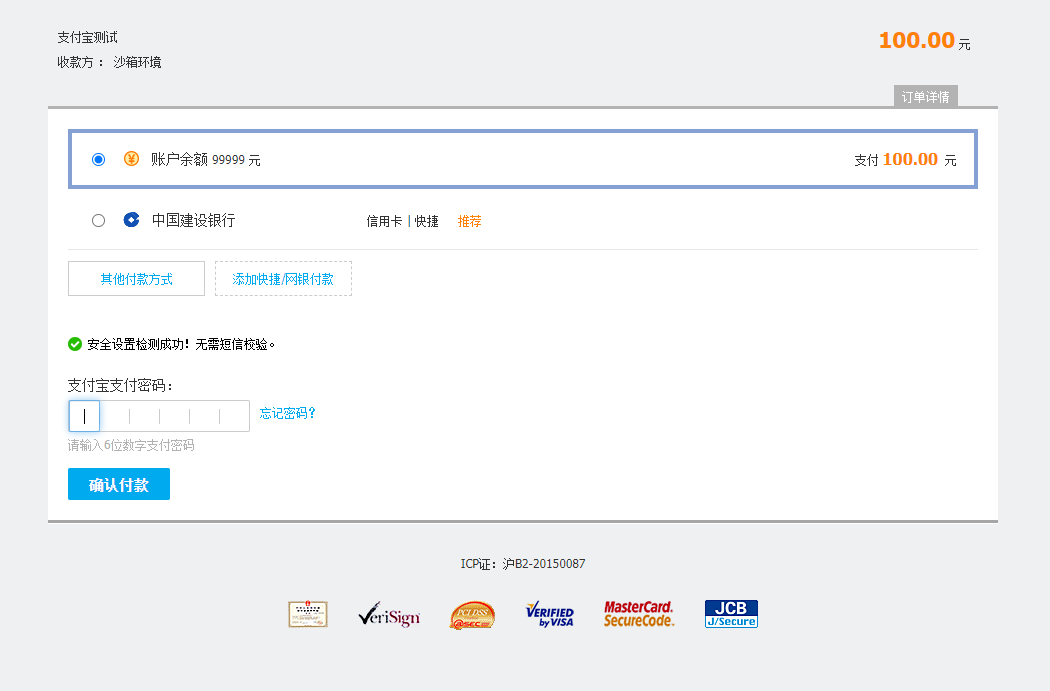Open 添加快捷/网银付款 to add a card
This screenshot has width=1050, height=691.
pyautogui.click(x=283, y=278)
